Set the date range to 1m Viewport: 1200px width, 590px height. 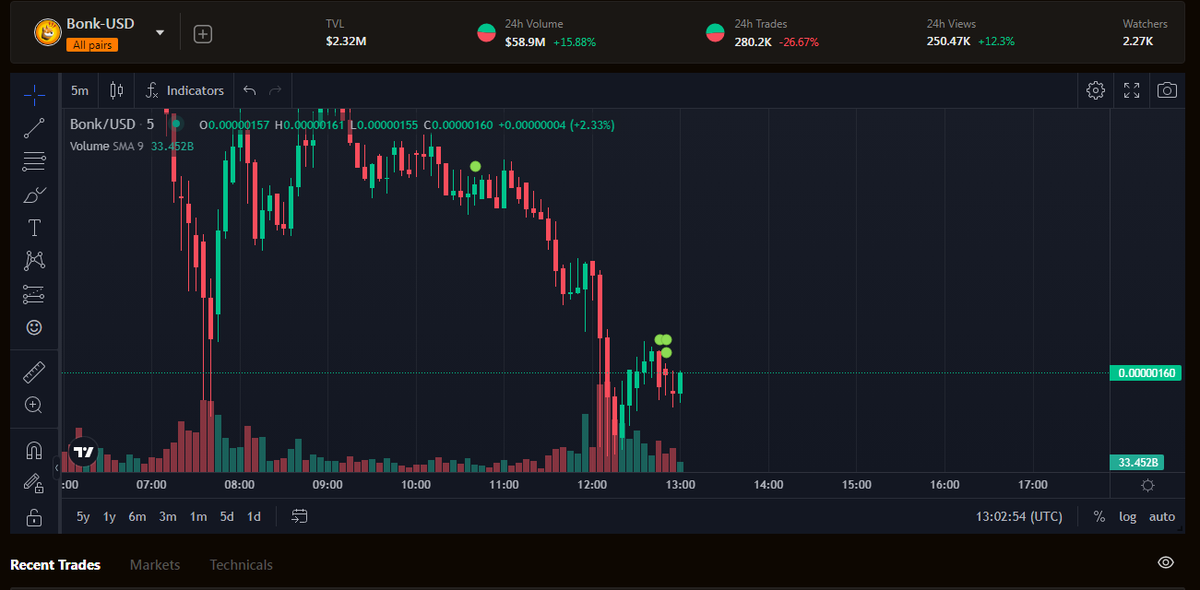(198, 517)
